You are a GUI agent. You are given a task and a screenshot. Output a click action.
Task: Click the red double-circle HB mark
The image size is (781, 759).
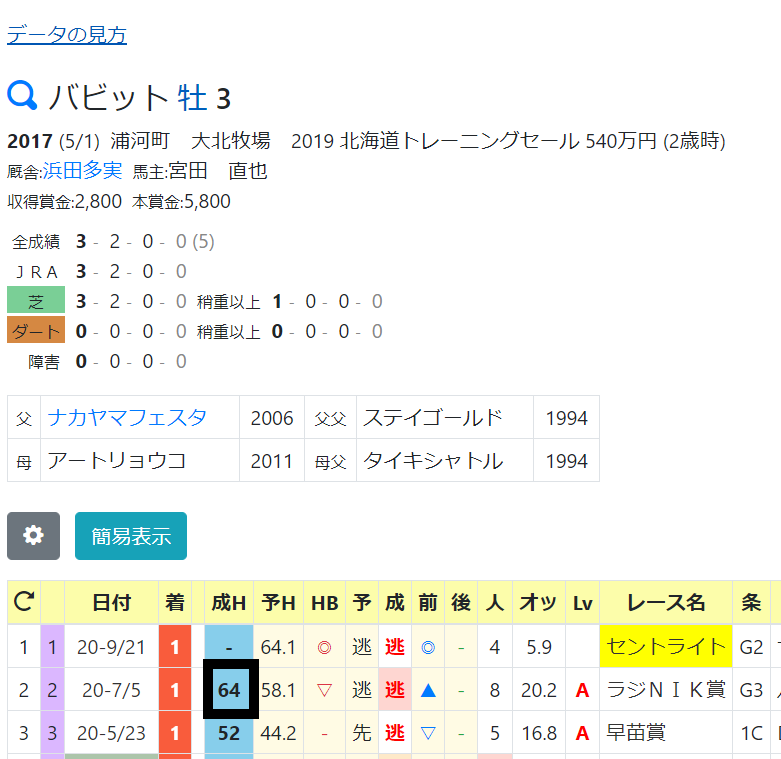324,647
